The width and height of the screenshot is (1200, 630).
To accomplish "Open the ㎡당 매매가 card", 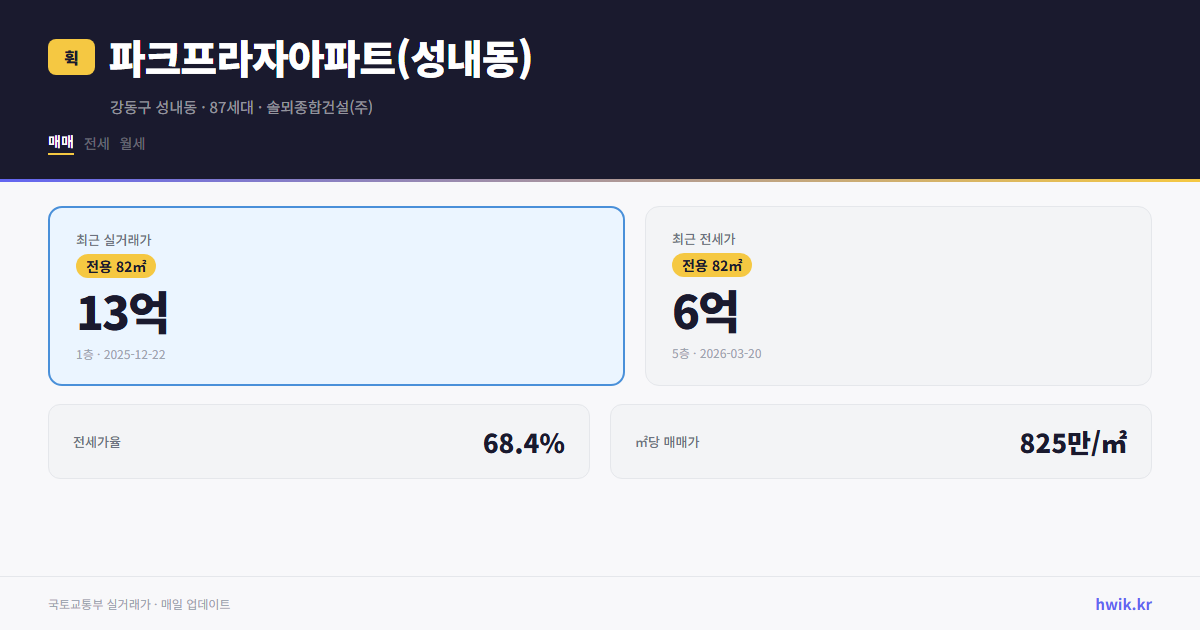I will click(880, 441).
